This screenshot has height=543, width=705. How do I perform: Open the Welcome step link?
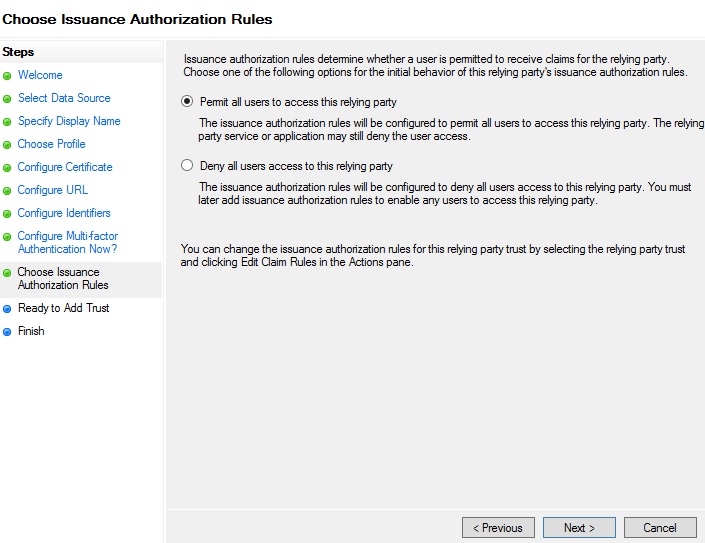point(40,75)
